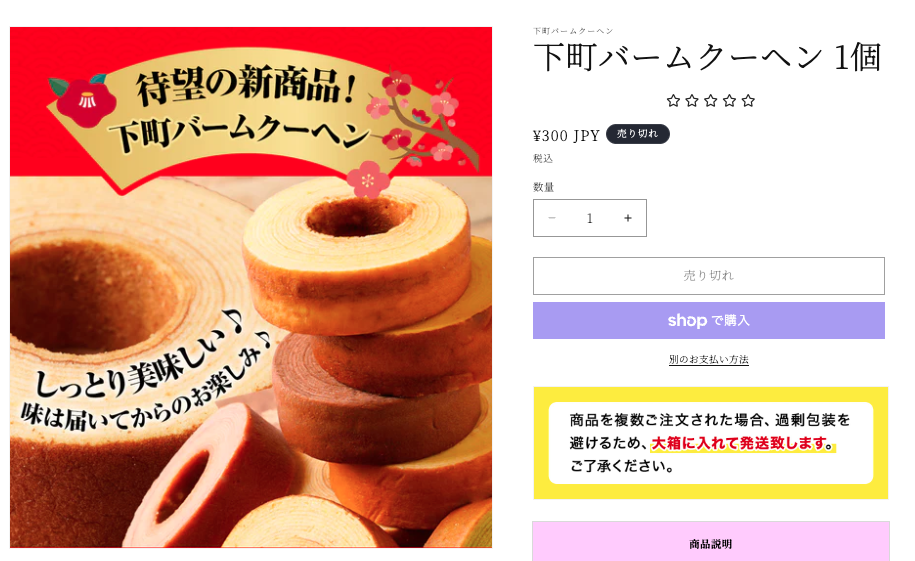Open the baumkuchen product image
Screen dimensions: 915x561
click(251, 287)
